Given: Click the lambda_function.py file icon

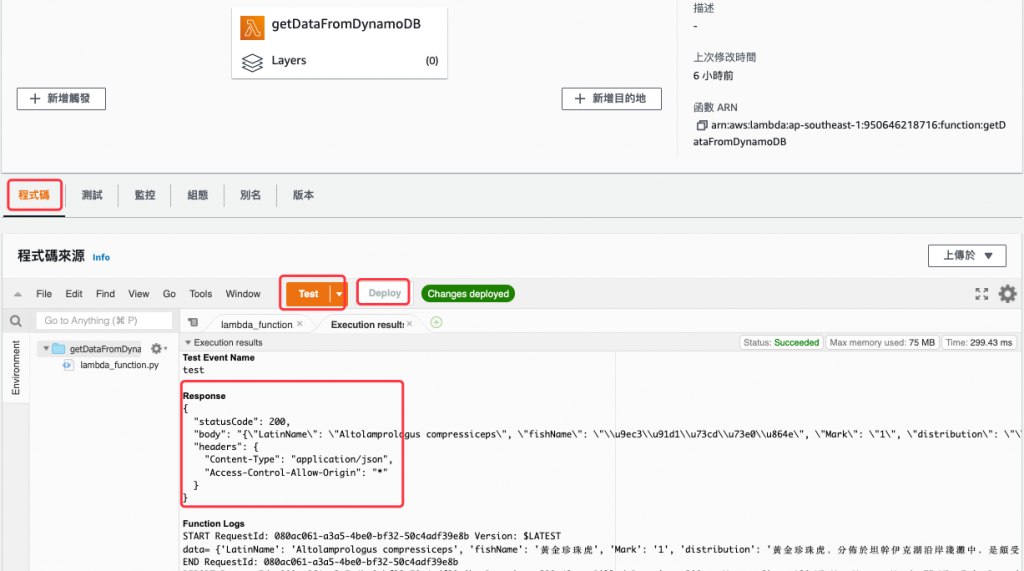Looking at the screenshot, I should [68, 365].
